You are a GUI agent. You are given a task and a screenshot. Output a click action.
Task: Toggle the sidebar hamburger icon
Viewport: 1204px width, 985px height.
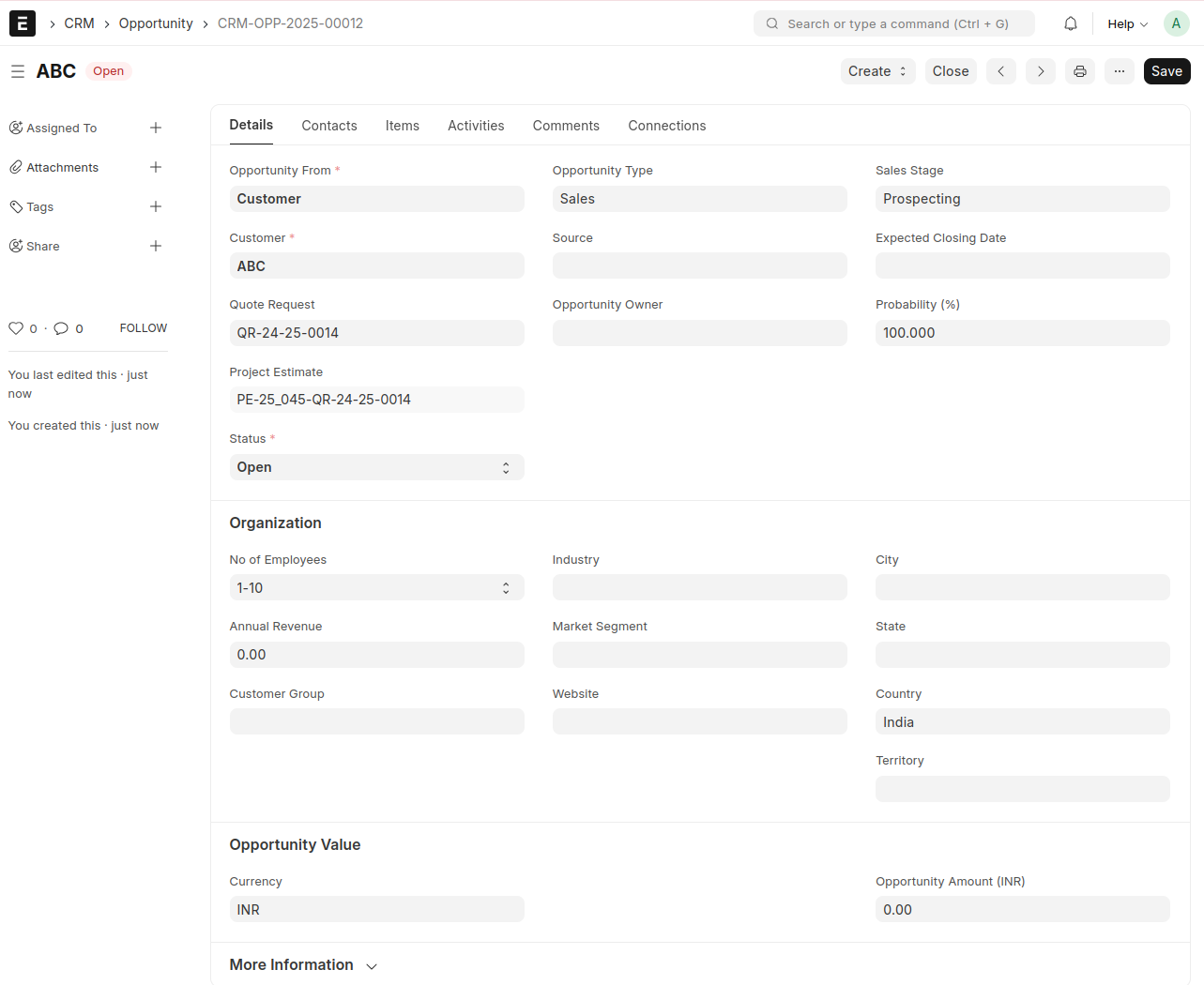click(18, 71)
